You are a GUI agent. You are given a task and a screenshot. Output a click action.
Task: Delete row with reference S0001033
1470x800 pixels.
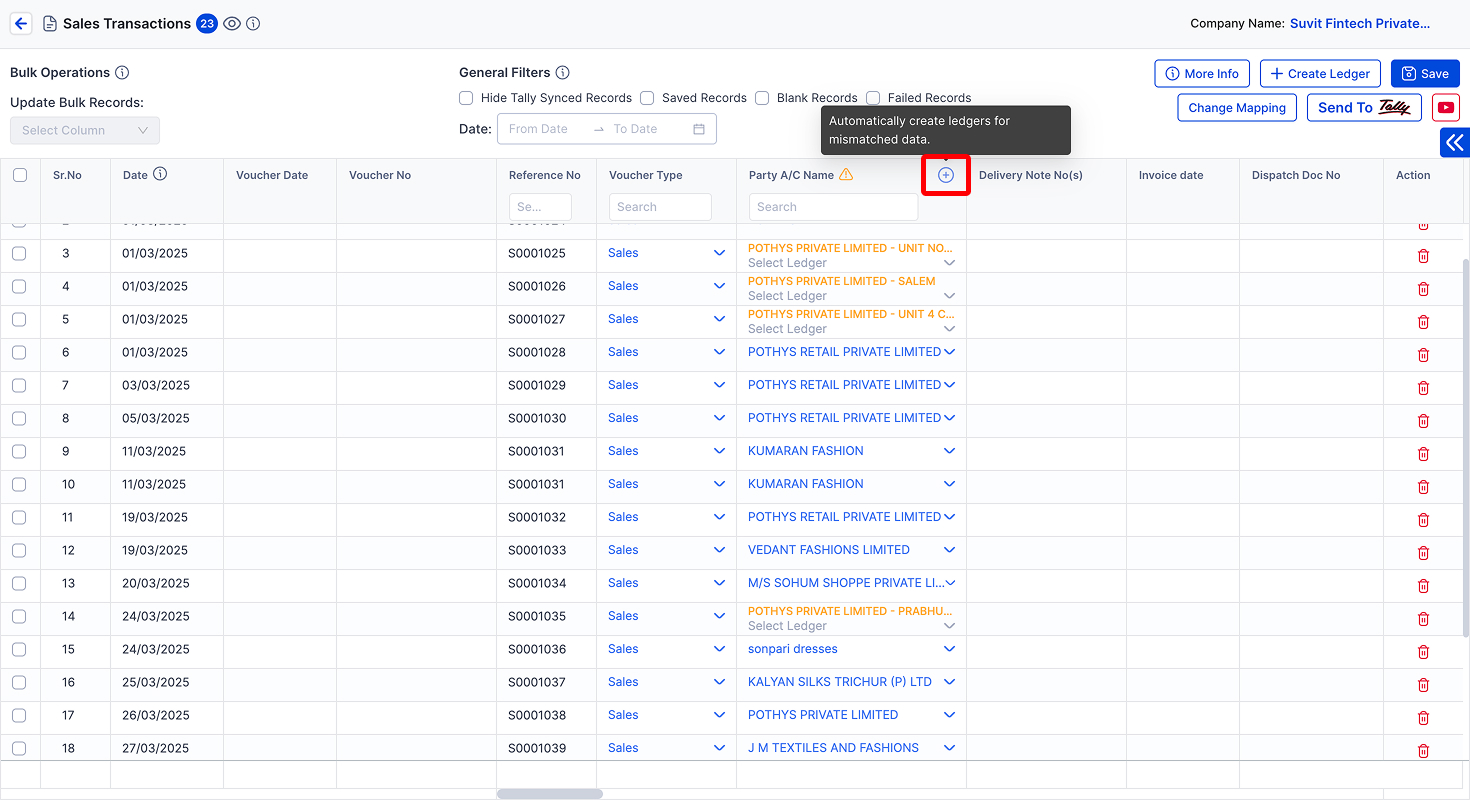pos(1423,553)
